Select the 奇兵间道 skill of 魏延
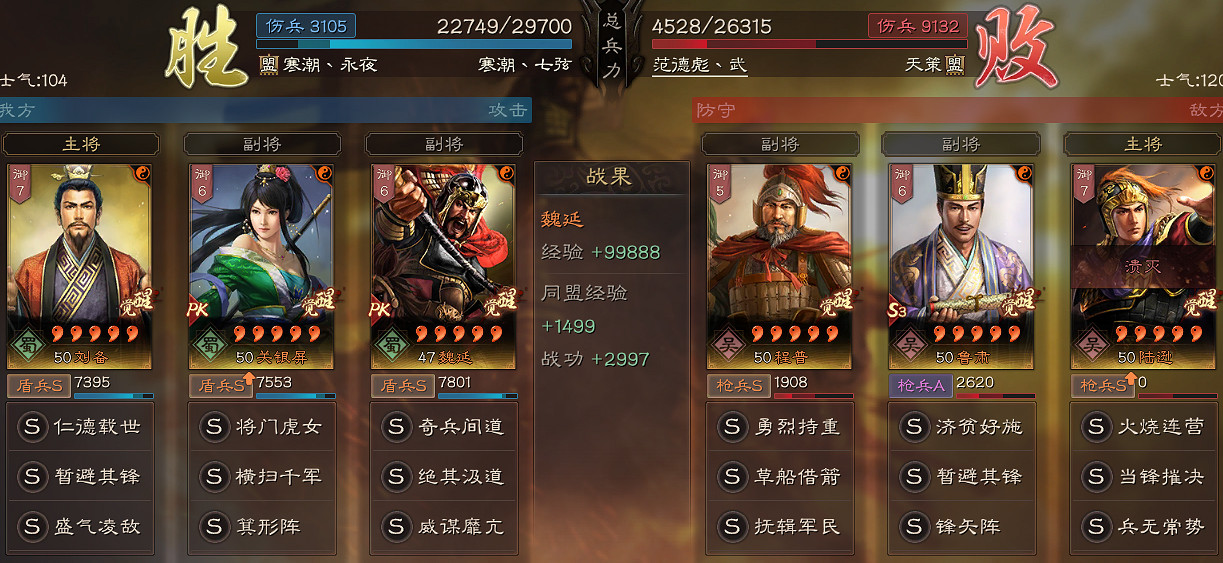Viewport: 1223px width, 563px height. click(x=443, y=427)
